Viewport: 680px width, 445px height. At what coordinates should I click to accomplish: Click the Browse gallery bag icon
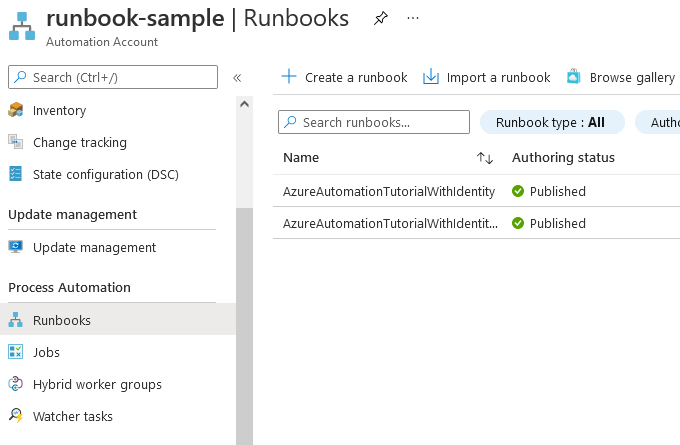pos(574,76)
